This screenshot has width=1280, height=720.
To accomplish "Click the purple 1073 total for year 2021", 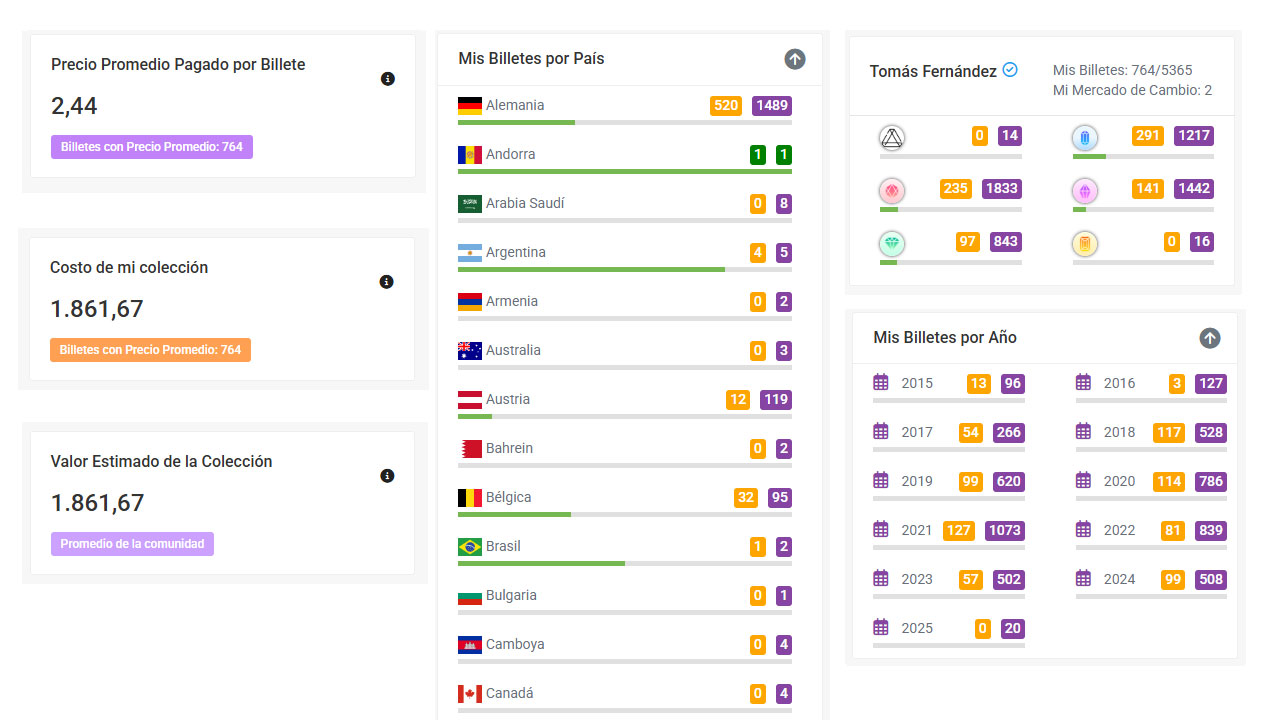I will coord(1004,530).
